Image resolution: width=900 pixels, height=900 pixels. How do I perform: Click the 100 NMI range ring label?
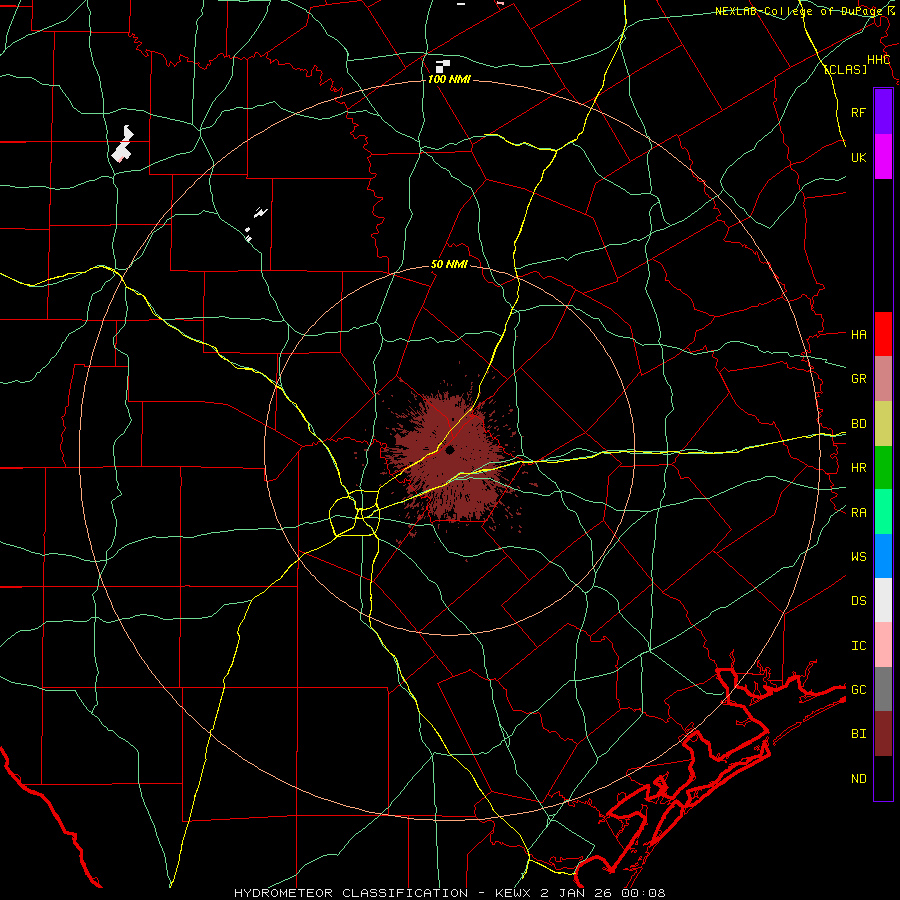tap(449, 79)
